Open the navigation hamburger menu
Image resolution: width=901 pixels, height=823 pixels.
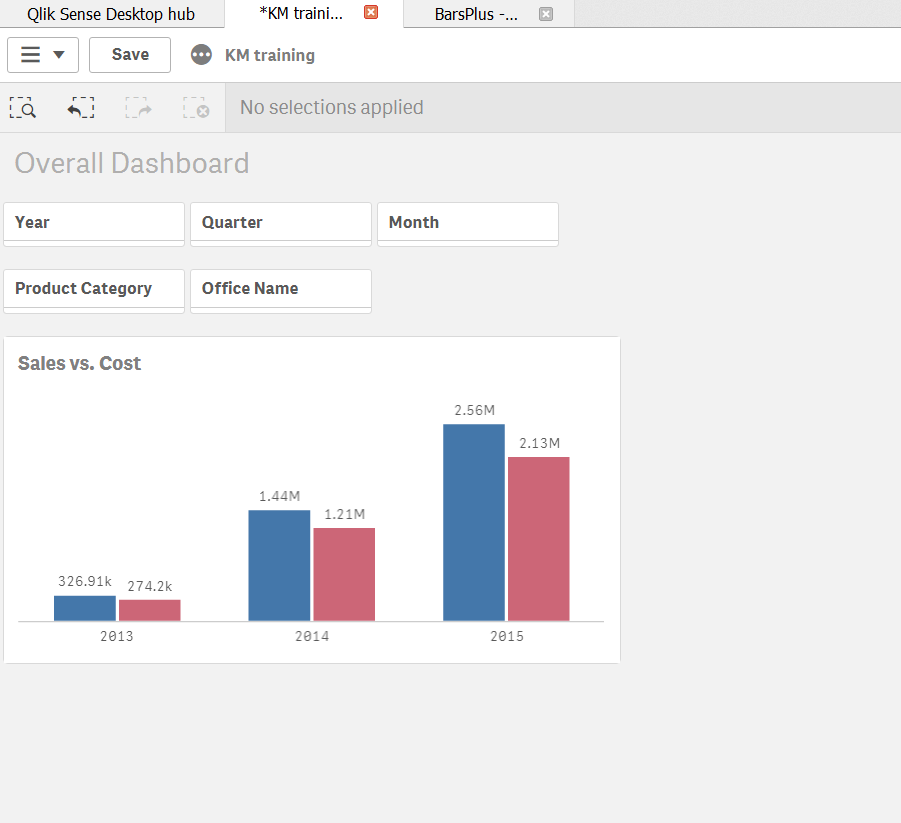pos(43,55)
